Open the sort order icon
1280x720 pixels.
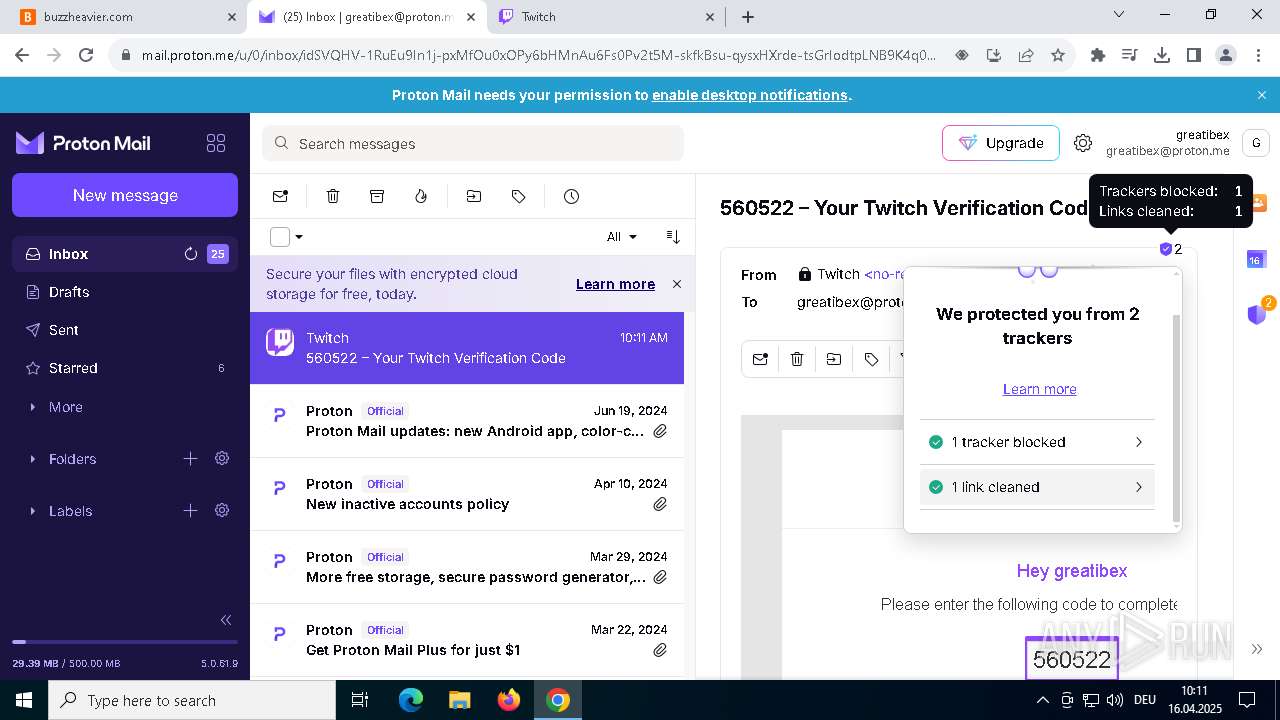(x=673, y=237)
